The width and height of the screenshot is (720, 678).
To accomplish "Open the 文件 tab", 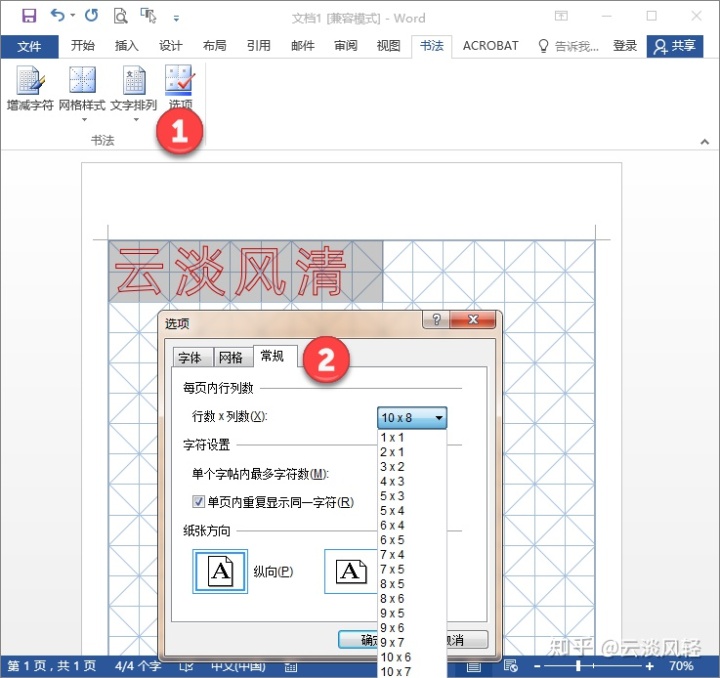I will (x=29, y=46).
